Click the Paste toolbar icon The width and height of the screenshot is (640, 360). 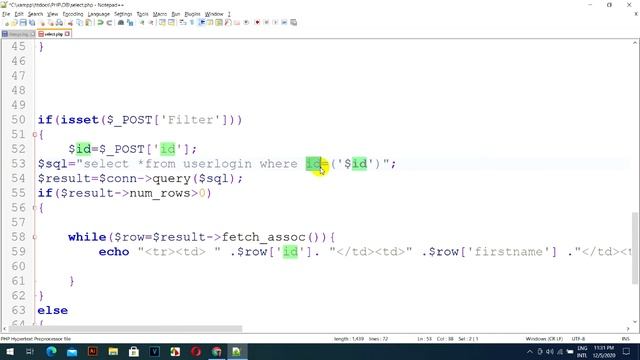pos(88,22)
